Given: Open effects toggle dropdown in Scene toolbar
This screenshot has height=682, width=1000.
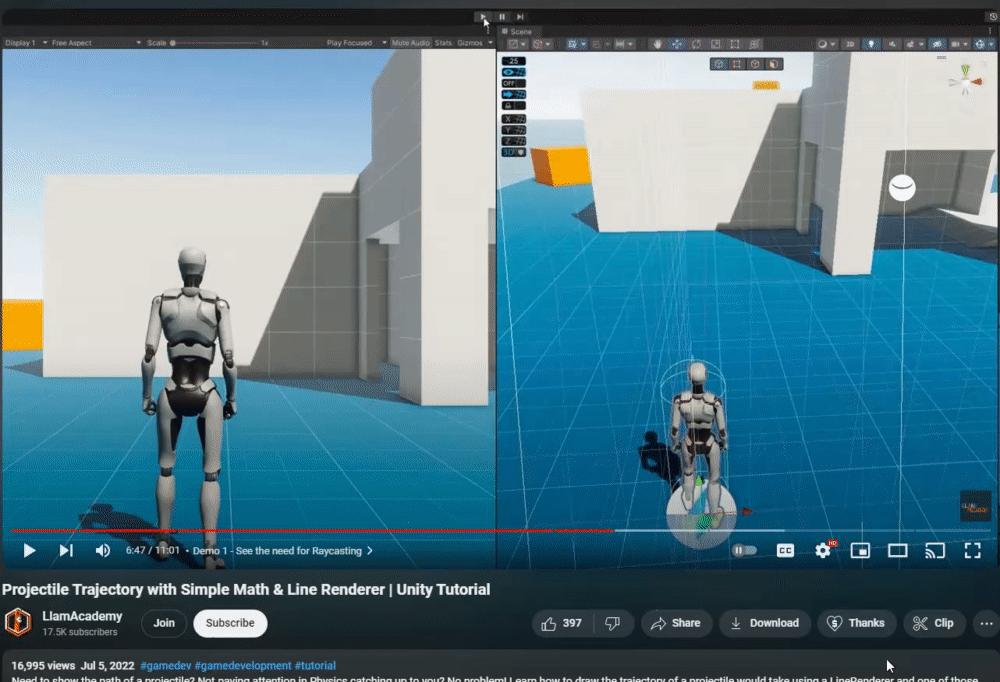Looking at the screenshot, I should tap(915, 44).
